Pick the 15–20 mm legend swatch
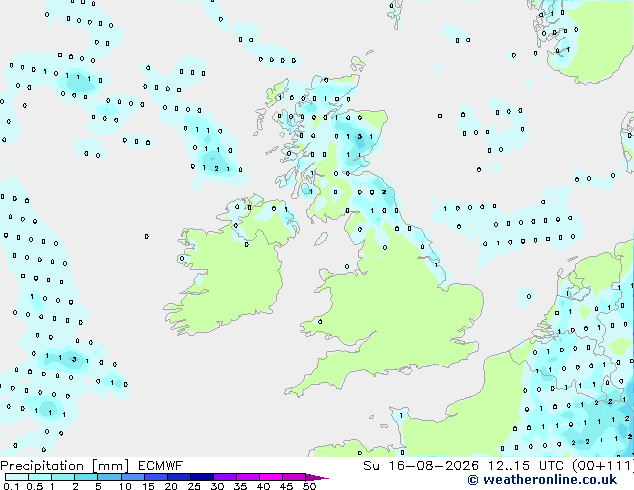 (x=155, y=477)
